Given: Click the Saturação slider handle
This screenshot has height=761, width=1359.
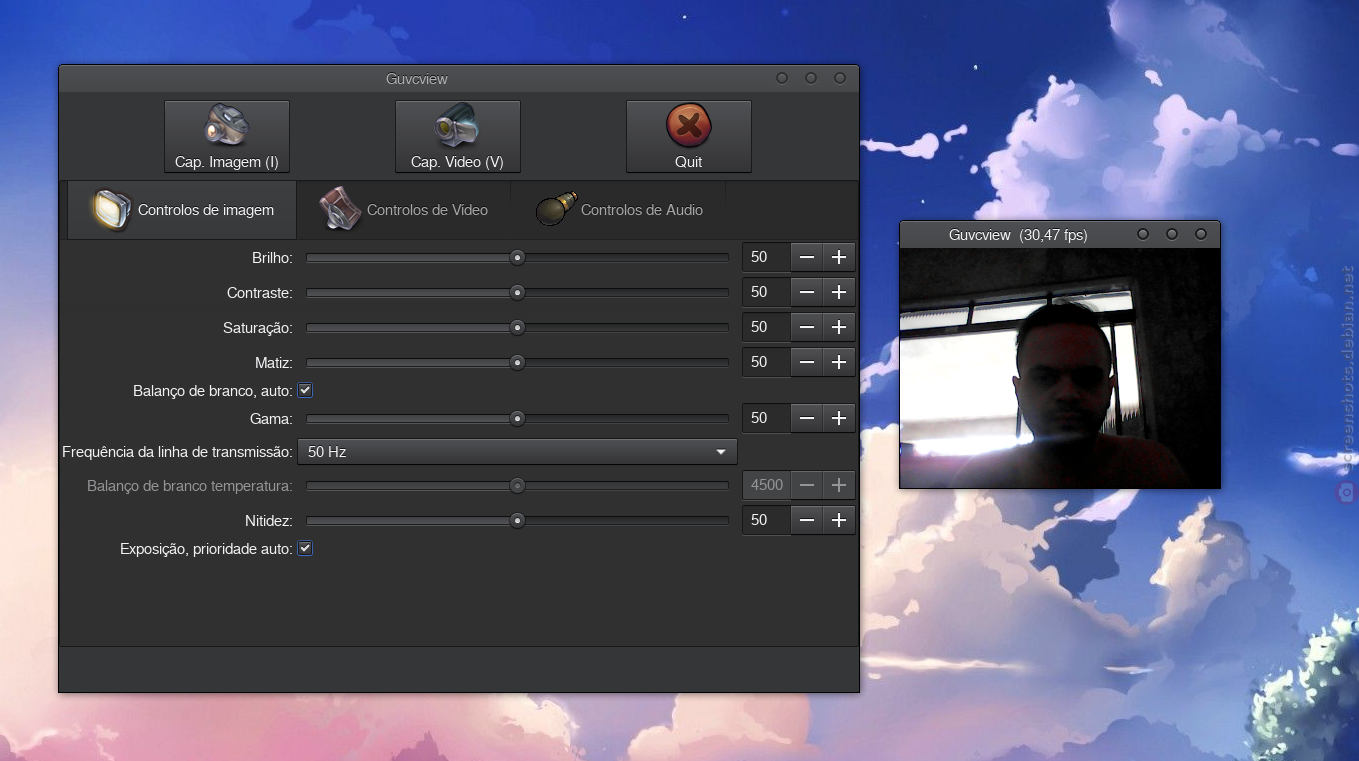Looking at the screenshot, I should [x=517, y=327].
